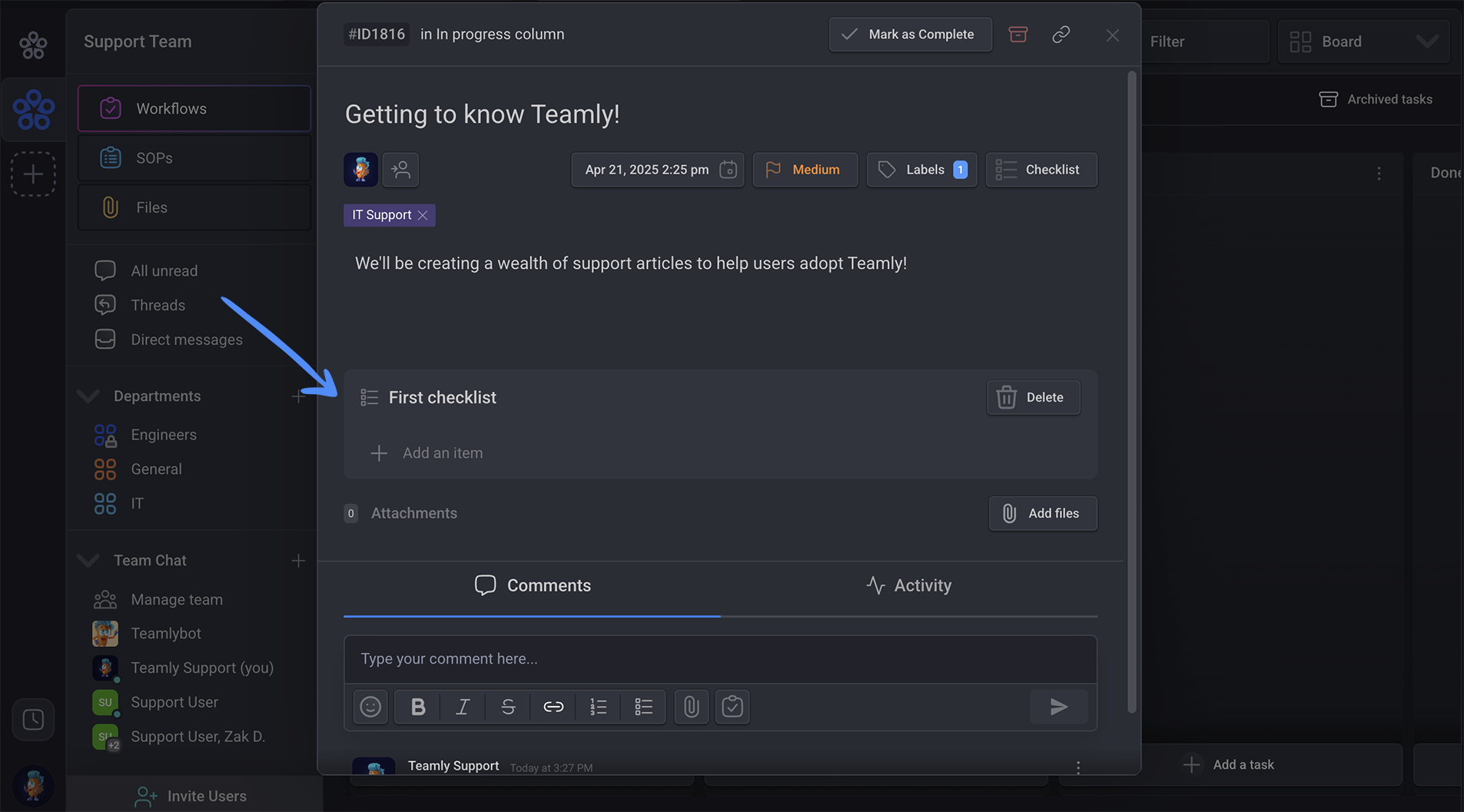The height and width of the screenshot is (812, 1464).
Task: Click Mark as Complete button
Action: pos(910,35)
